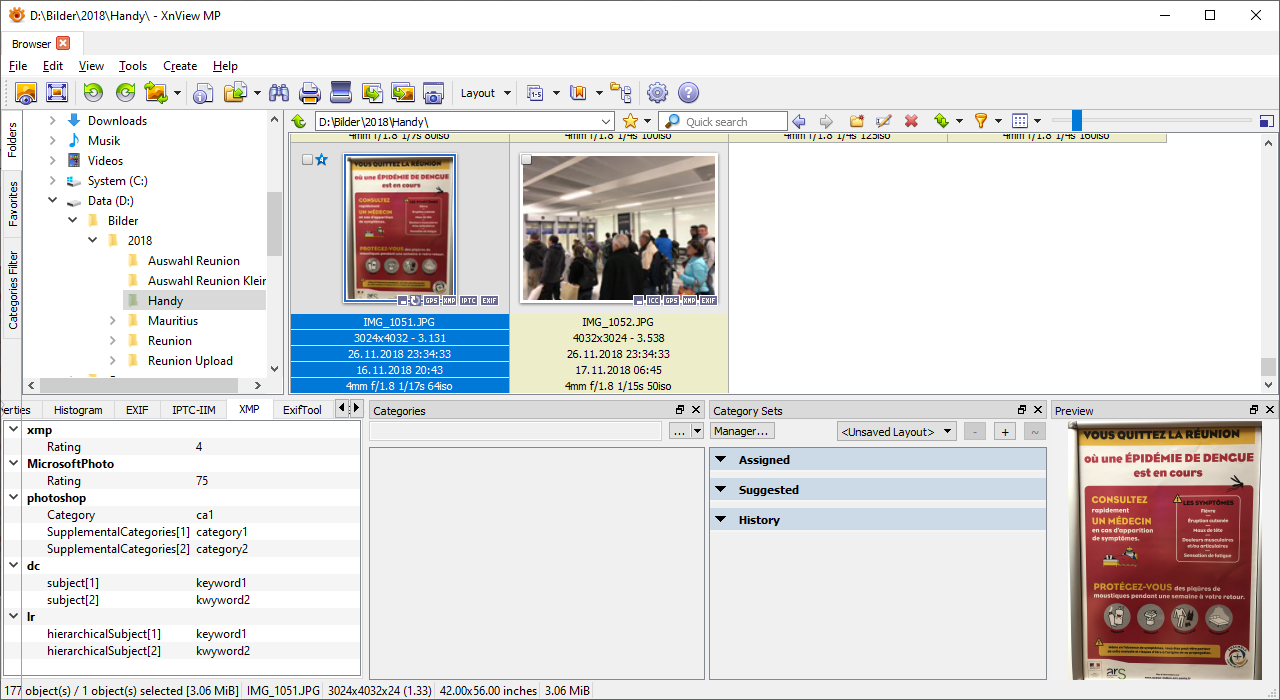
Task: Create a new folder with the folder icon
Action: tap(856, 121)
